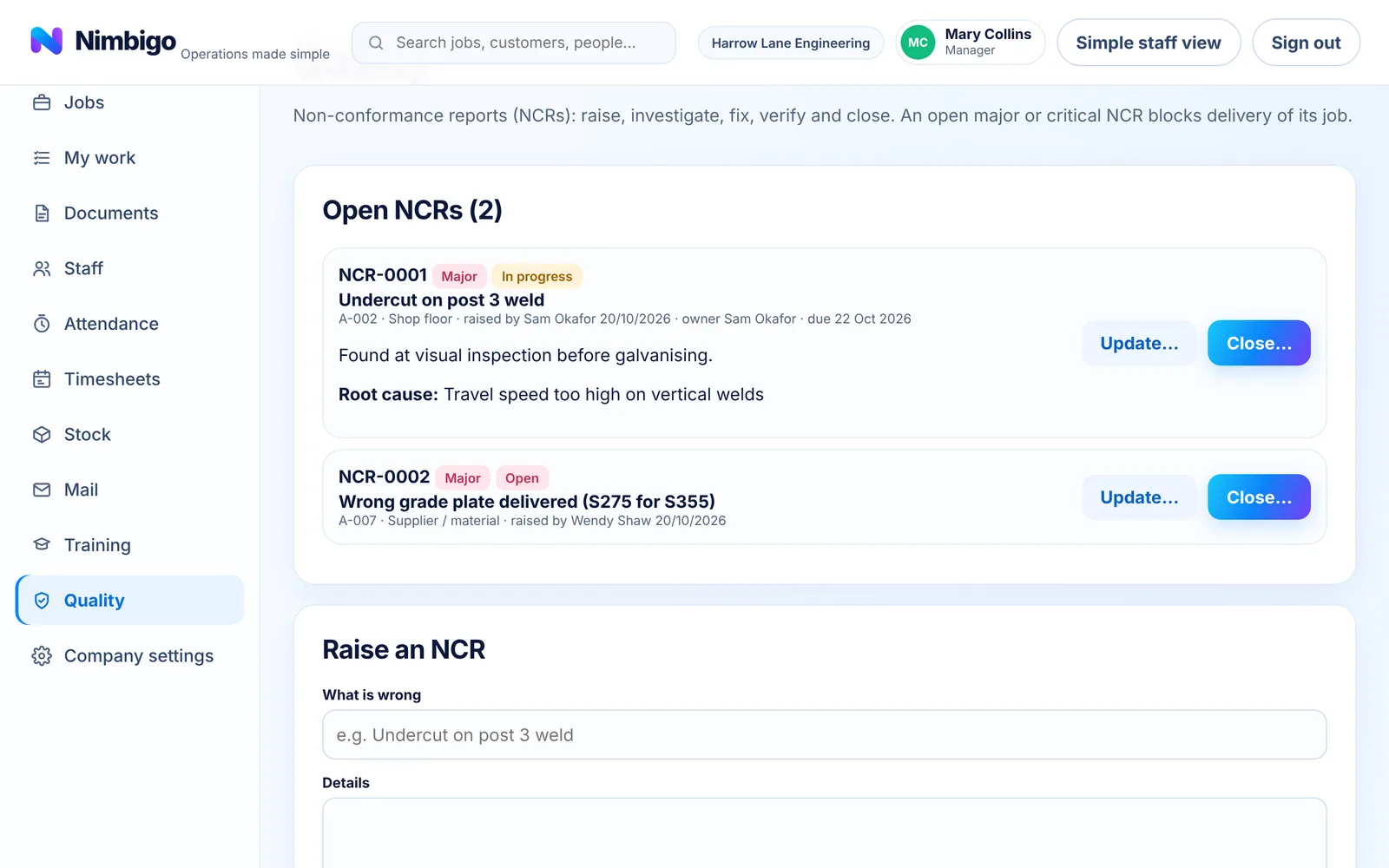Select Quality in the sidebar
1389x868 pixels.
[x=130, y=601]
